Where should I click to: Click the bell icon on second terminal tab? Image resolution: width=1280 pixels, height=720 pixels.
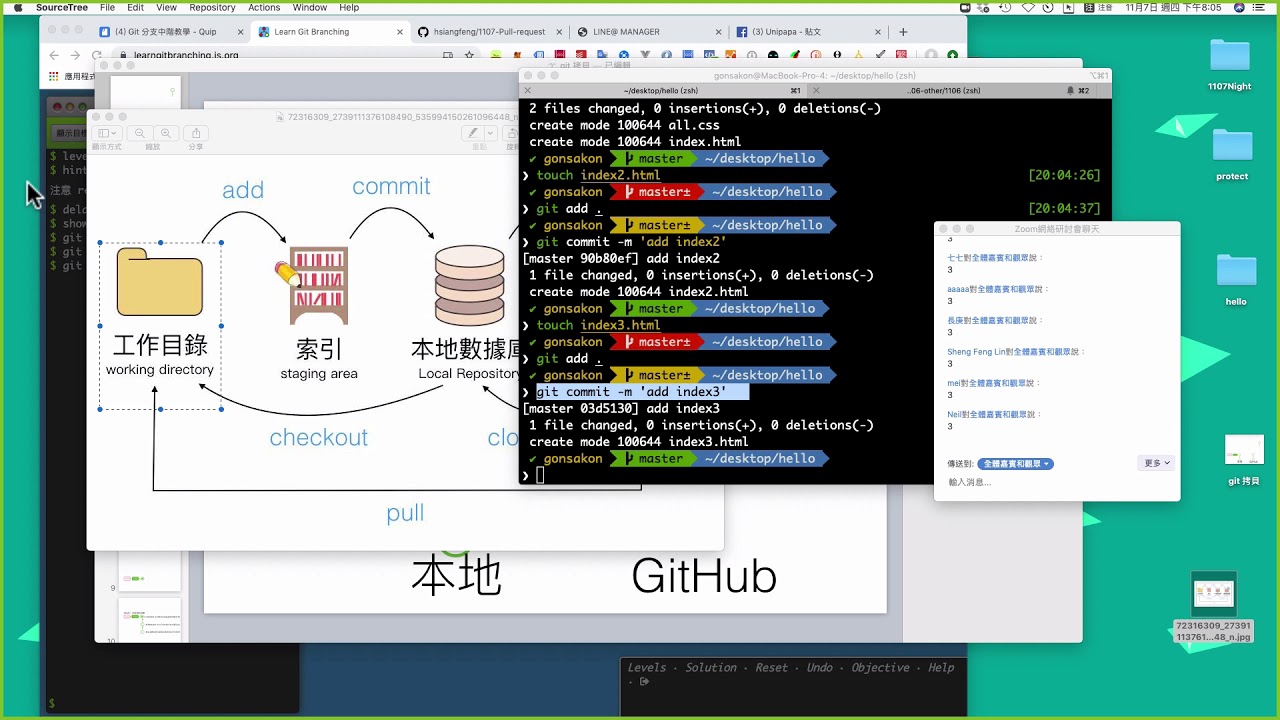[x=1070, y=91]
